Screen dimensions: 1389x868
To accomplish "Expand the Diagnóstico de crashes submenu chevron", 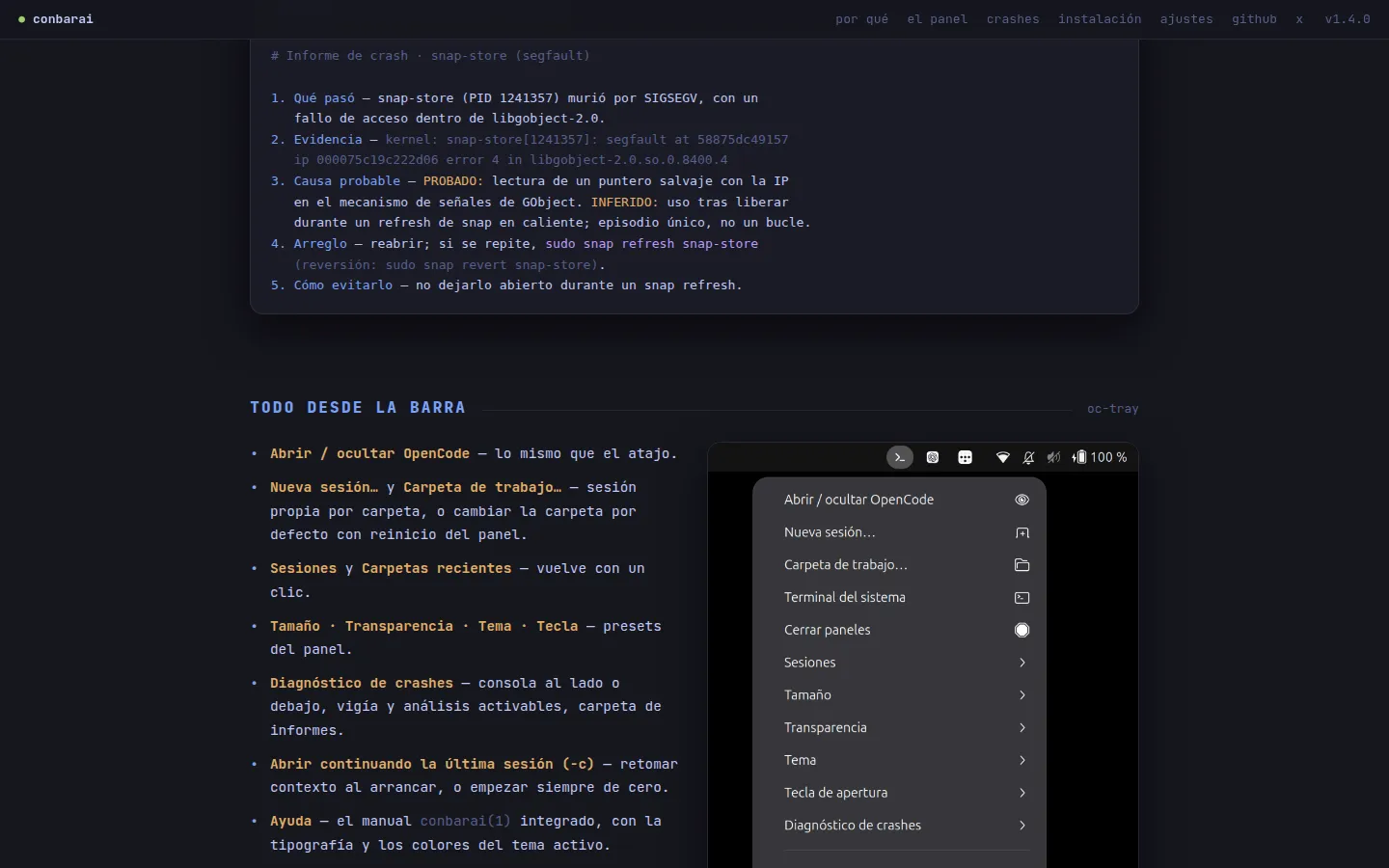I will pos(1022,826).
